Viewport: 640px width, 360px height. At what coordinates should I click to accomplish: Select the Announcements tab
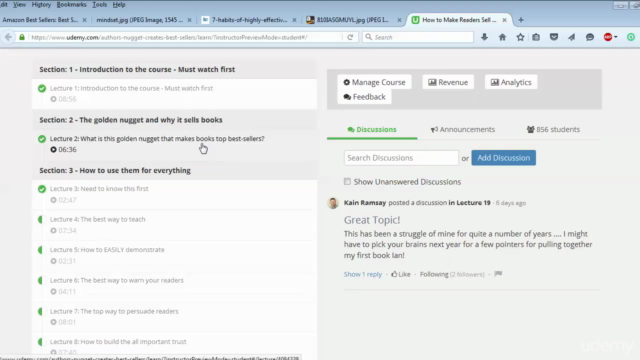pyautogui.click(x=462, y=129)
